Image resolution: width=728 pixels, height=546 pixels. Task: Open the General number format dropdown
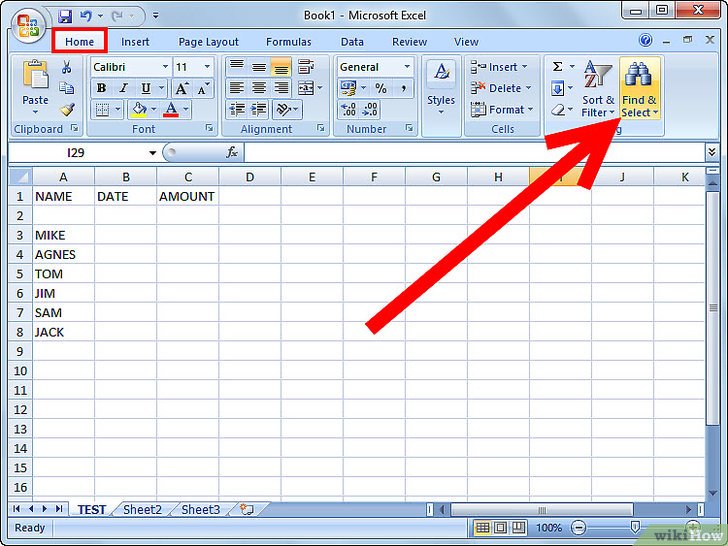pyautogui.click(x=407, y=67)
